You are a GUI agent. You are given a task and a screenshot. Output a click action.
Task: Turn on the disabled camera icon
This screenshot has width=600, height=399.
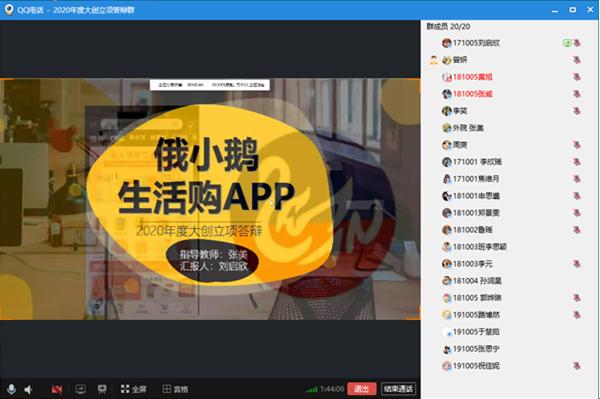pyautogui.click(x=57, y=389)
